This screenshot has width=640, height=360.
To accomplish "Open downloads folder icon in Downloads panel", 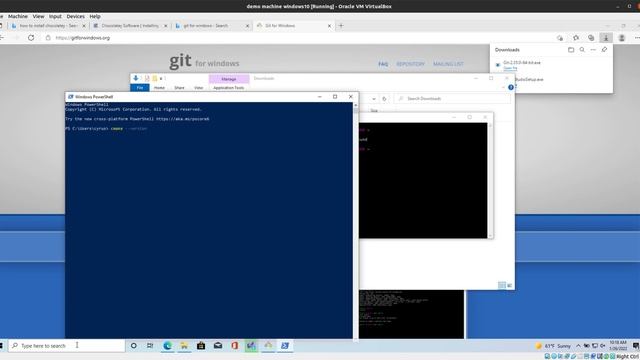I will [x=571, y=50].
